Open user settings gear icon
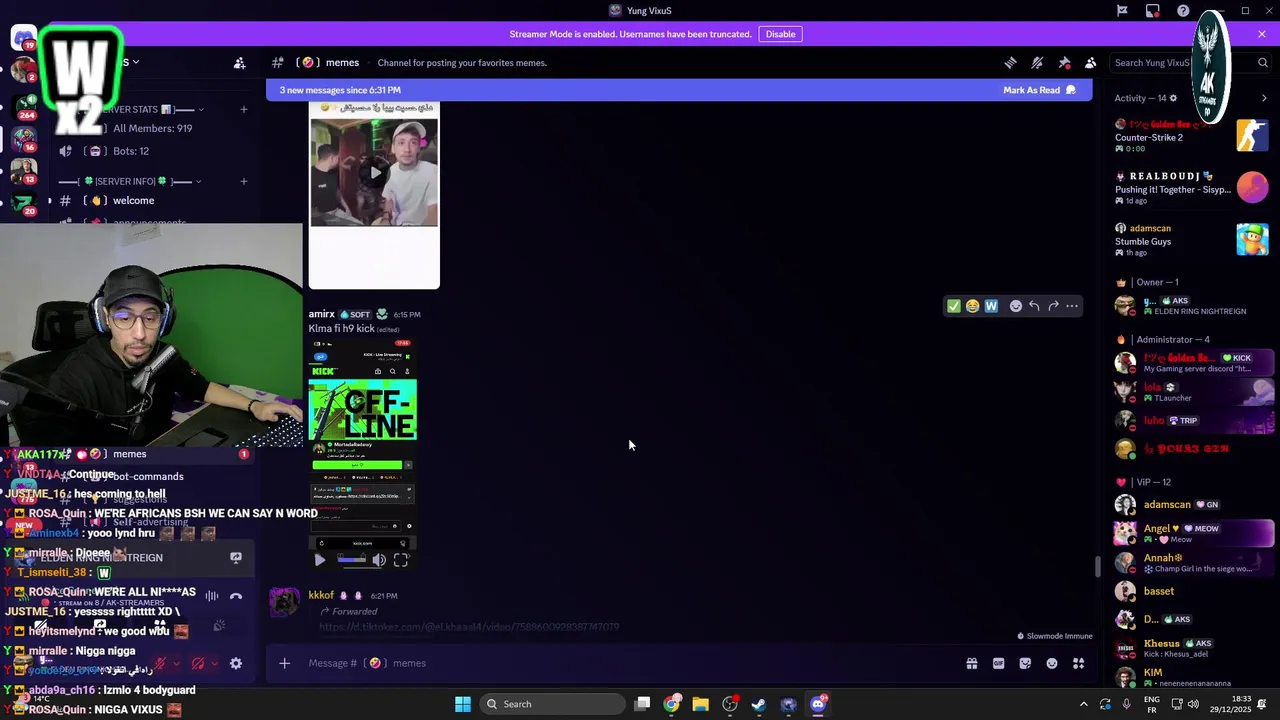The image size is (1280, 720). (x=236, y=663)
